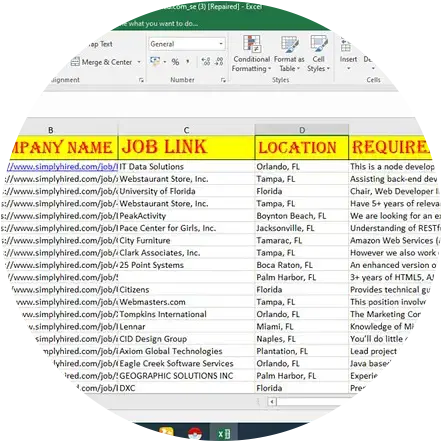Click Accounting Number Format icon

point(155,61)
